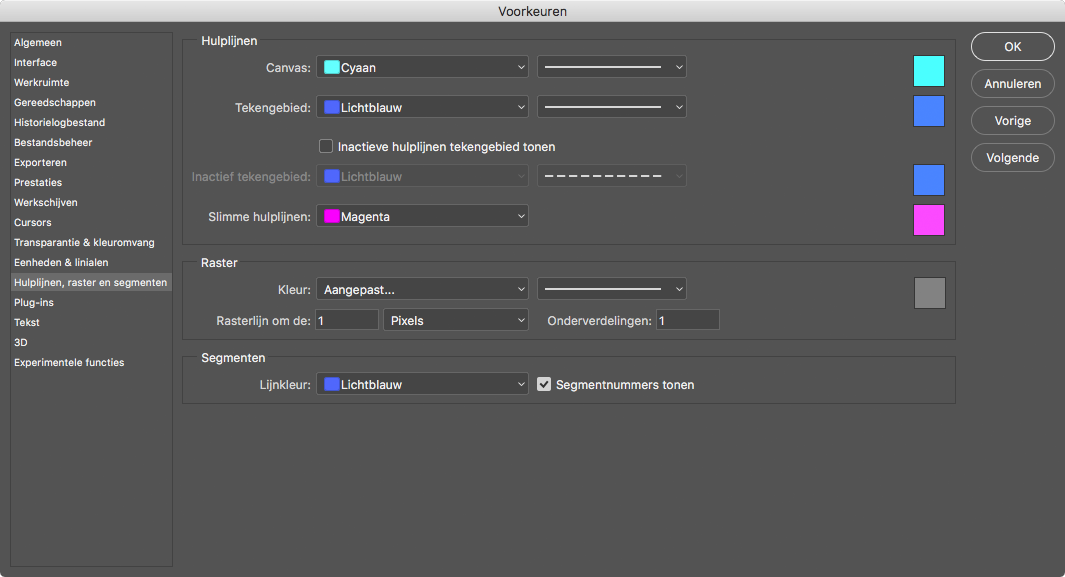The image size is (1065, 577).
Task: Go to Eenheden & linialen preferences
Action: (x=61, y=263)
